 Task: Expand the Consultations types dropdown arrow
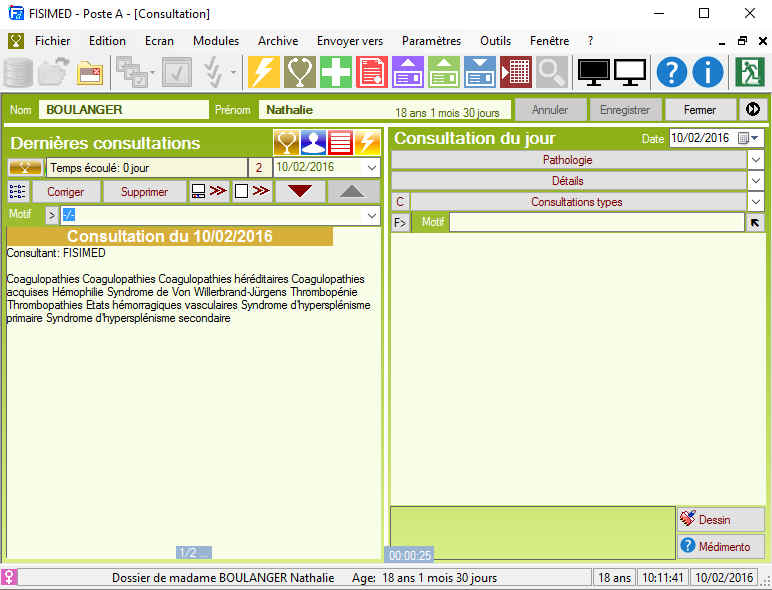(756, 202)
